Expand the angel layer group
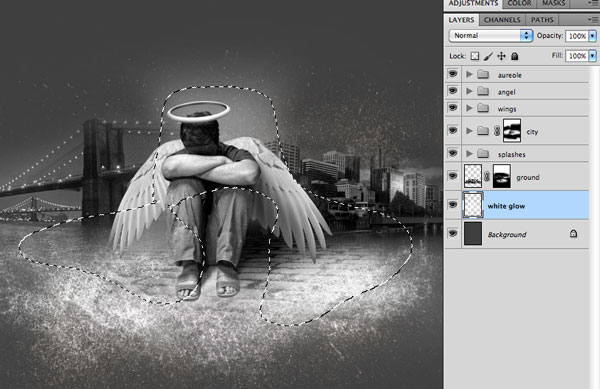 [469, 91]
